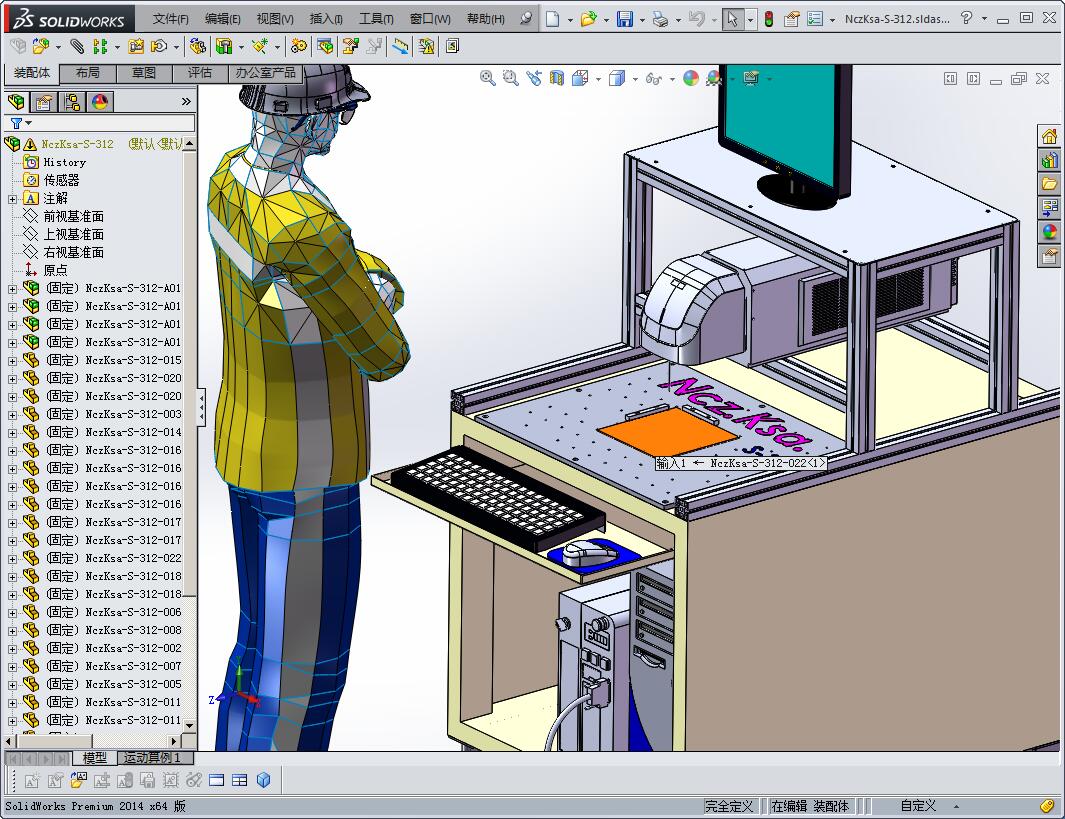Open the 工具(T) Tools menu
1065x819 pixels.
[x=376, y=19]
